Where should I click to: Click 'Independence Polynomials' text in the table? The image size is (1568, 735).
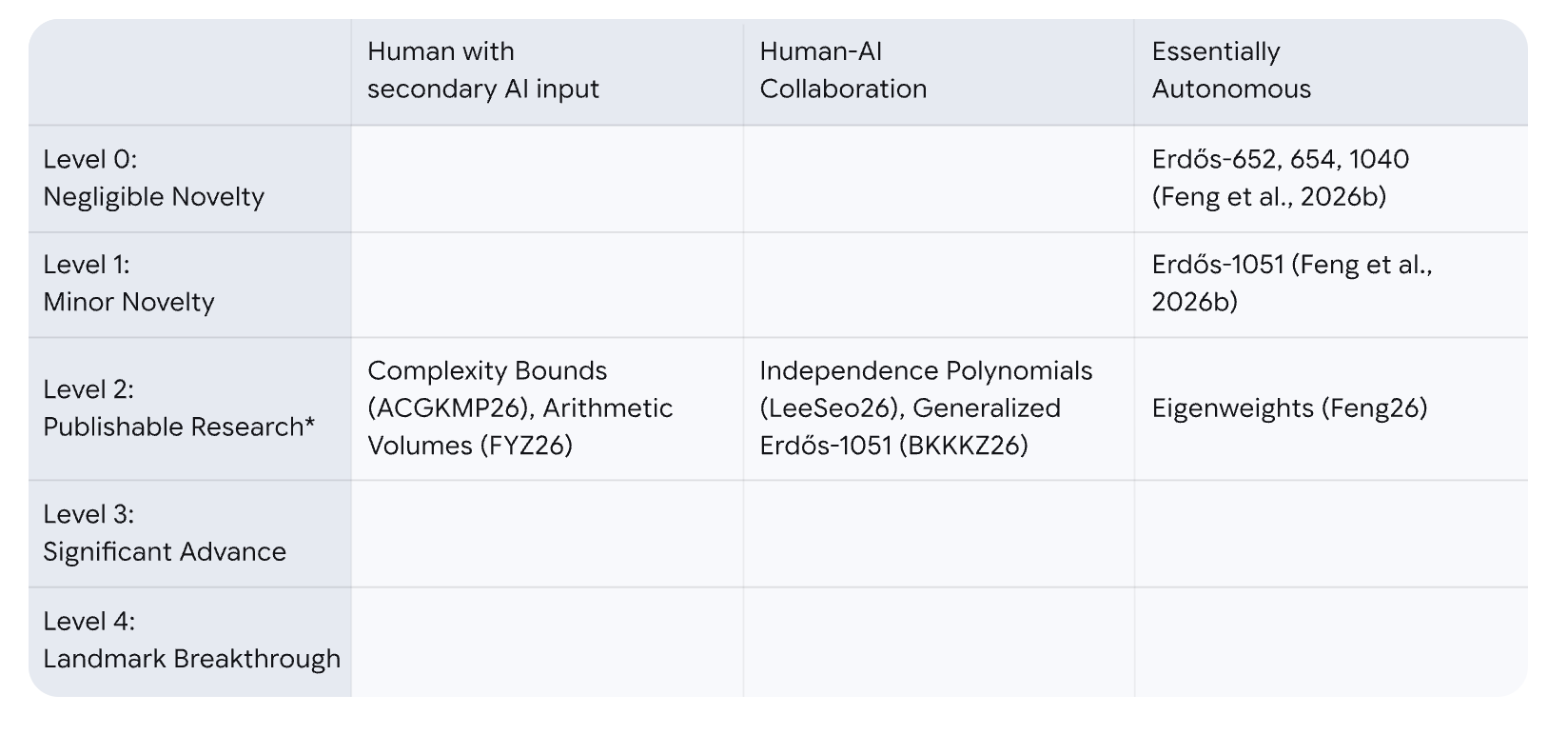(x=925, y=371)
